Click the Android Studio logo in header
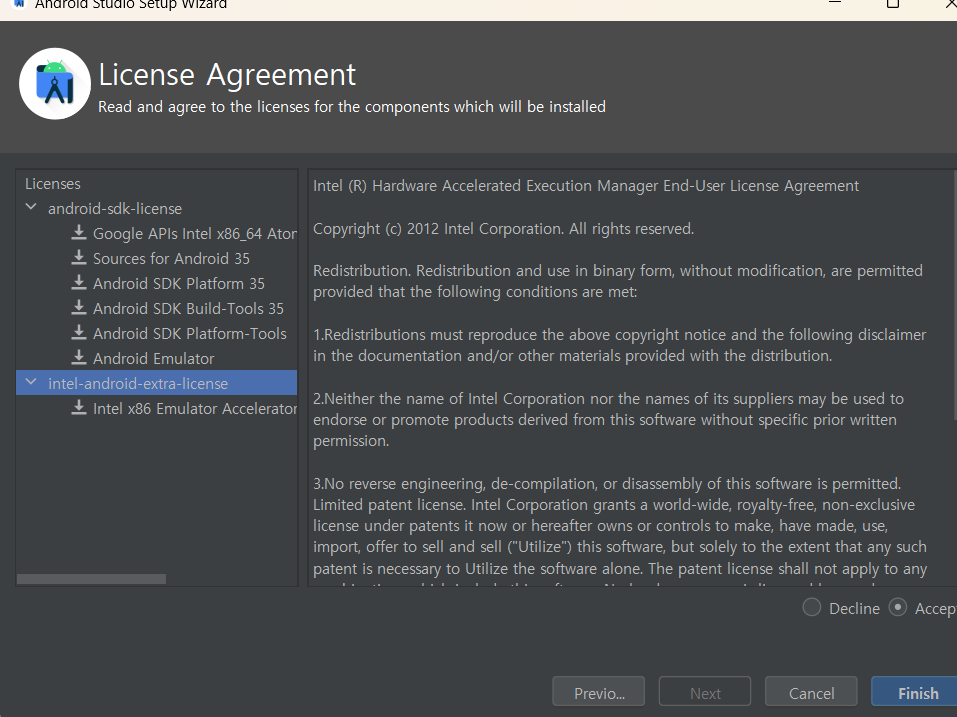 (x=55, y=84)
